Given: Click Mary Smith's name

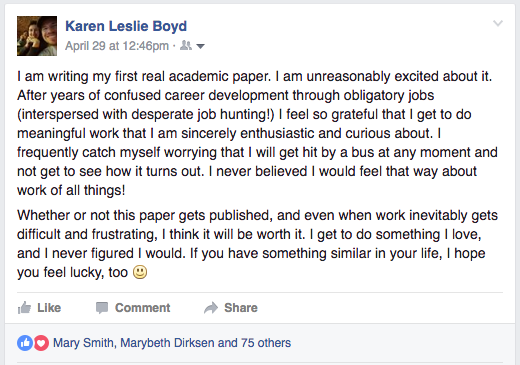Looking at the screenshot, I should (x=83, y=343).
